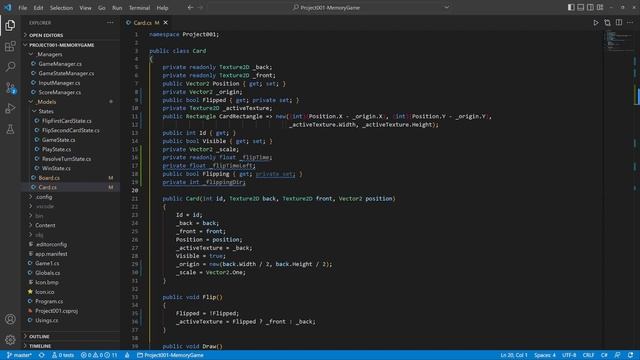
Task: Open the Accounts icon in activity bar
Action: point(10,319)
